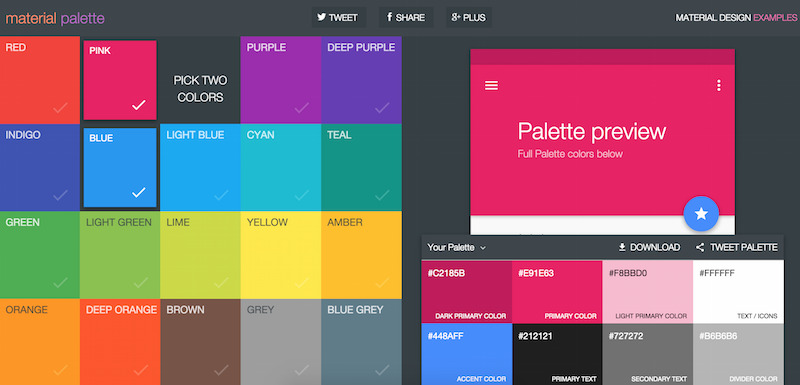Deselect the checked Blue color tile
Viewport: 800px width, 385px height.
pos(120,167)
